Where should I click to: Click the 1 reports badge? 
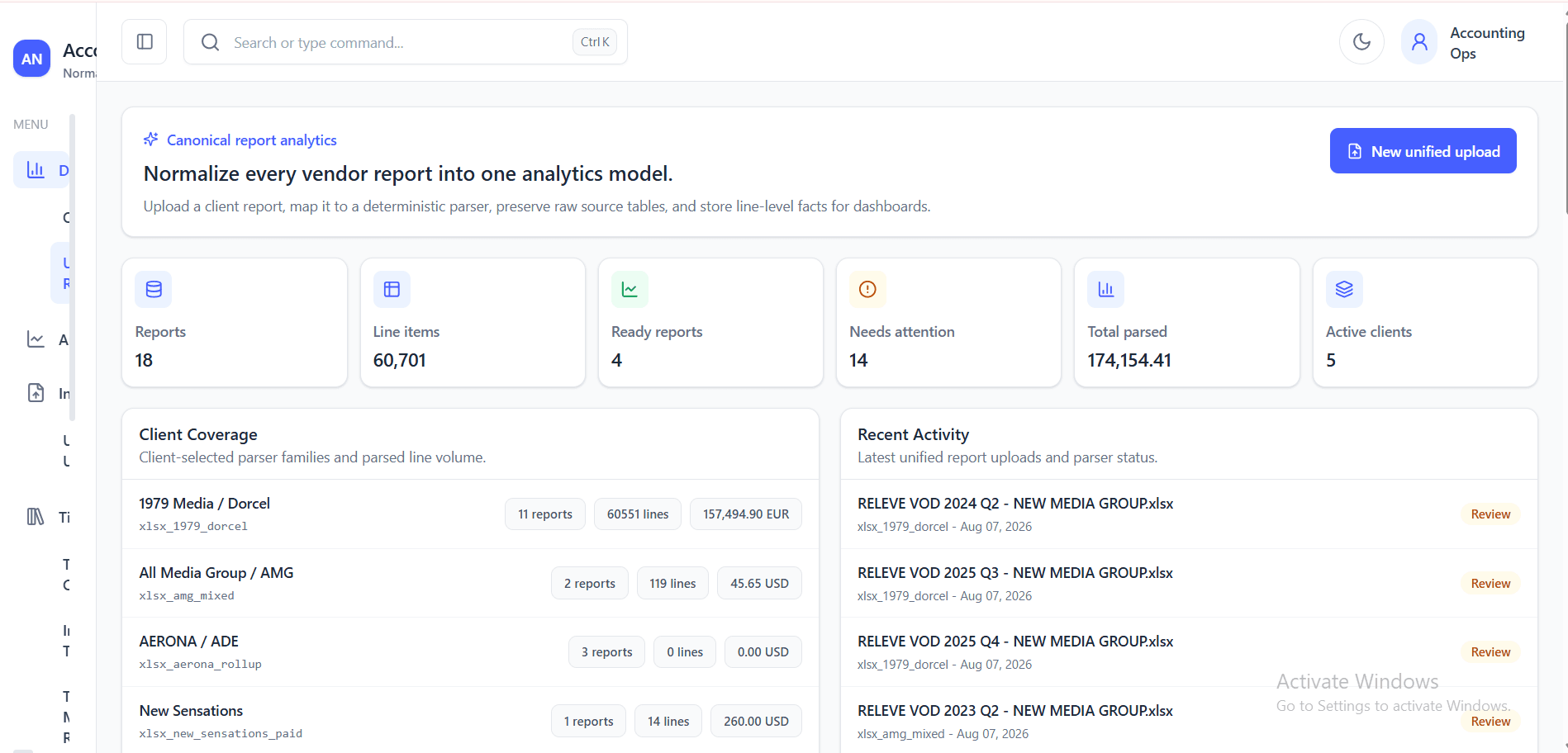pos(589,721)
